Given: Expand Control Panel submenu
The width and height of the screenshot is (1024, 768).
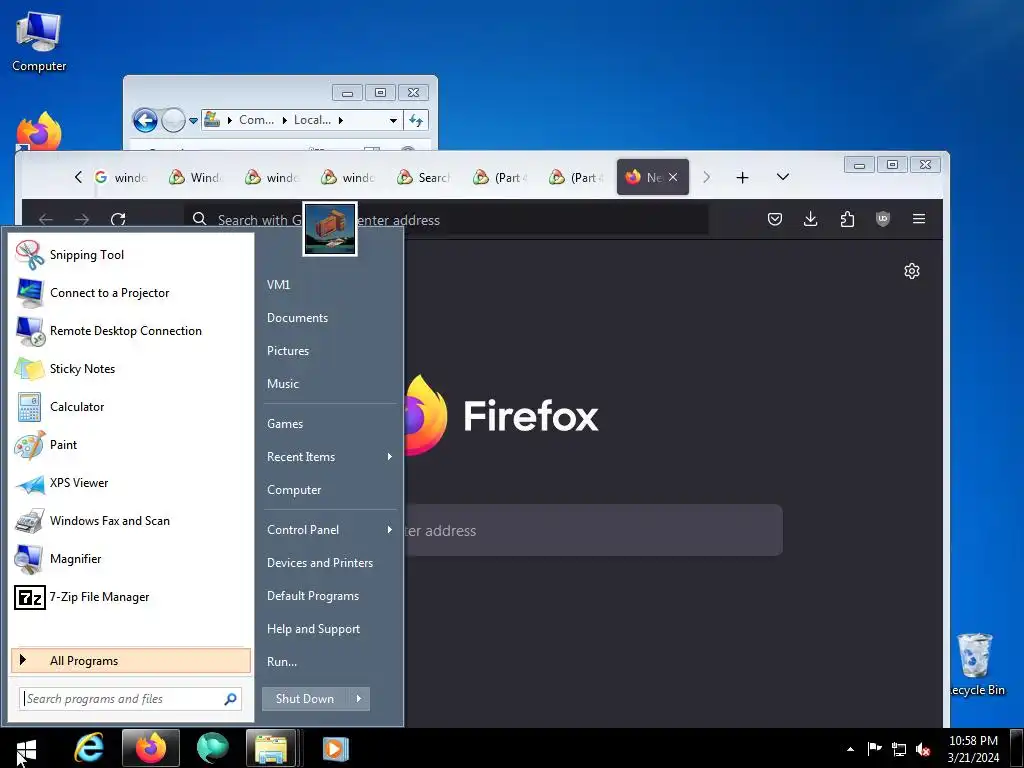Looking at the screenshot, I should click(330, 530).
